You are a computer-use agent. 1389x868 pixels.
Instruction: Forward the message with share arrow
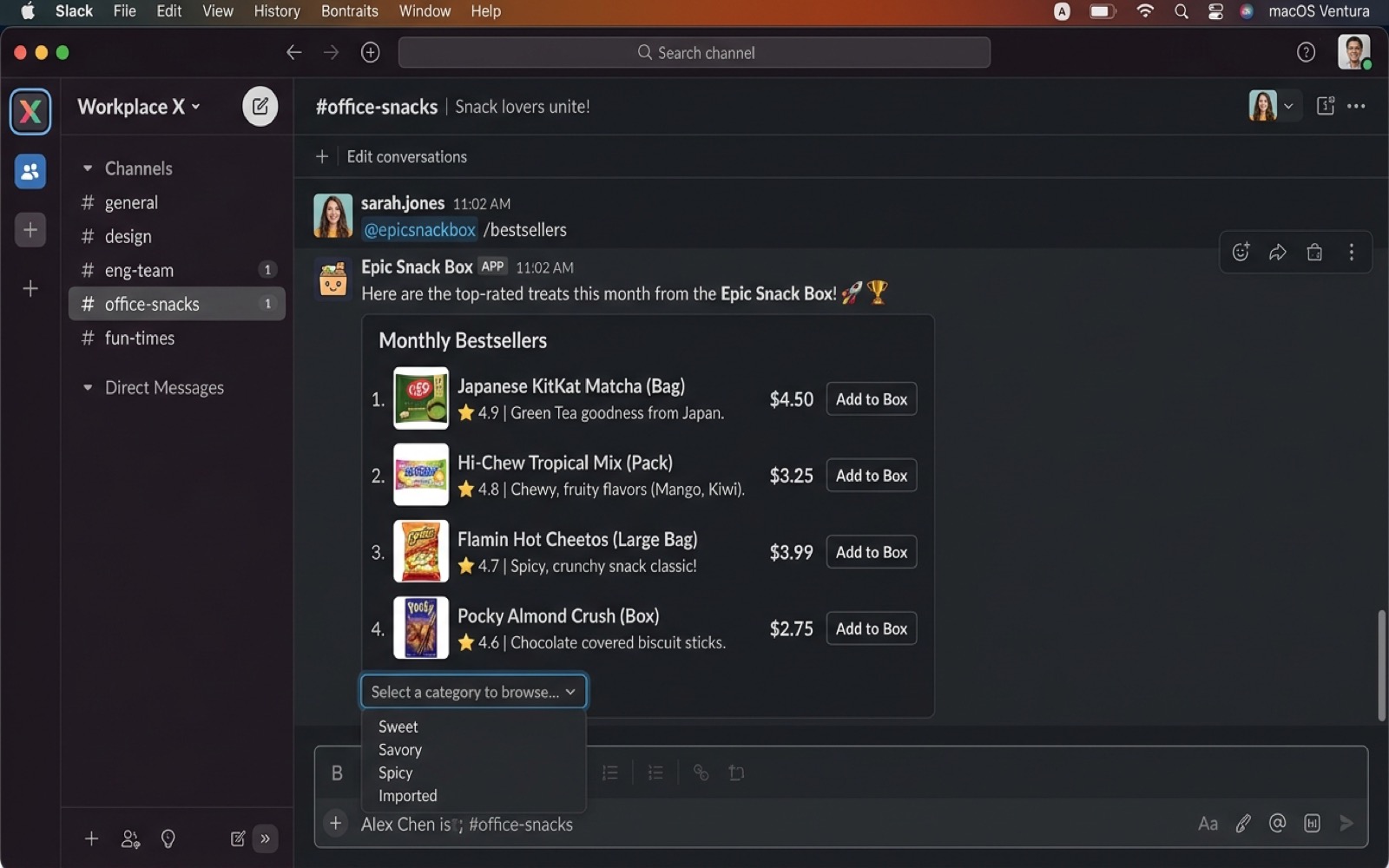pos(1278,252)
